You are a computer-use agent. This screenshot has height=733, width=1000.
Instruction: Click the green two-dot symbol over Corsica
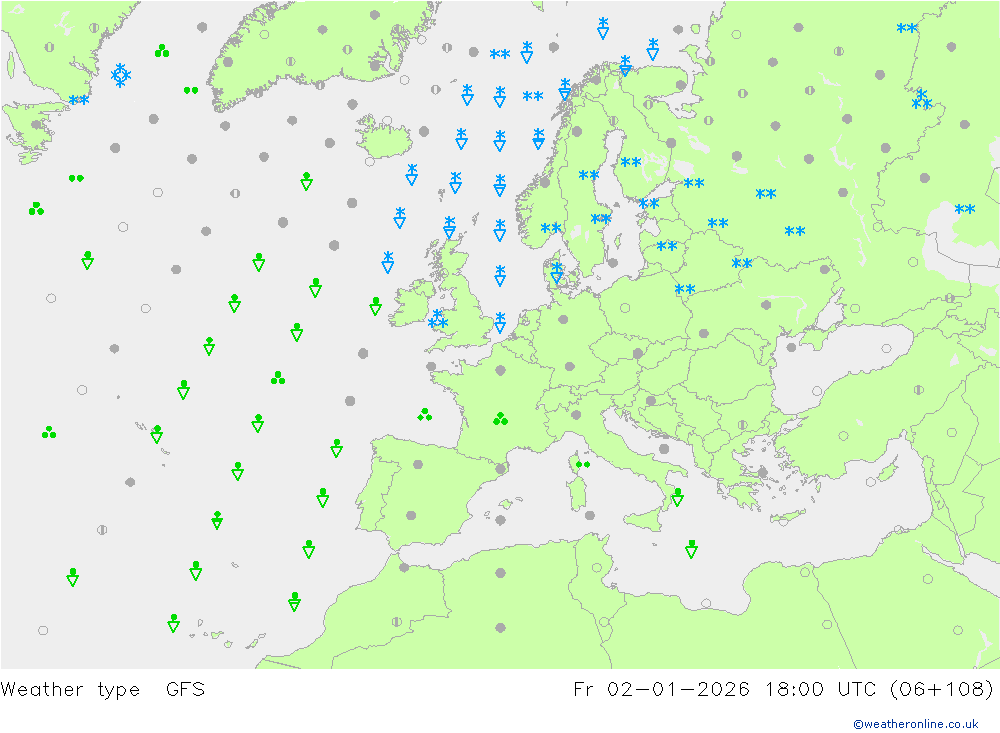pos(583,464)
